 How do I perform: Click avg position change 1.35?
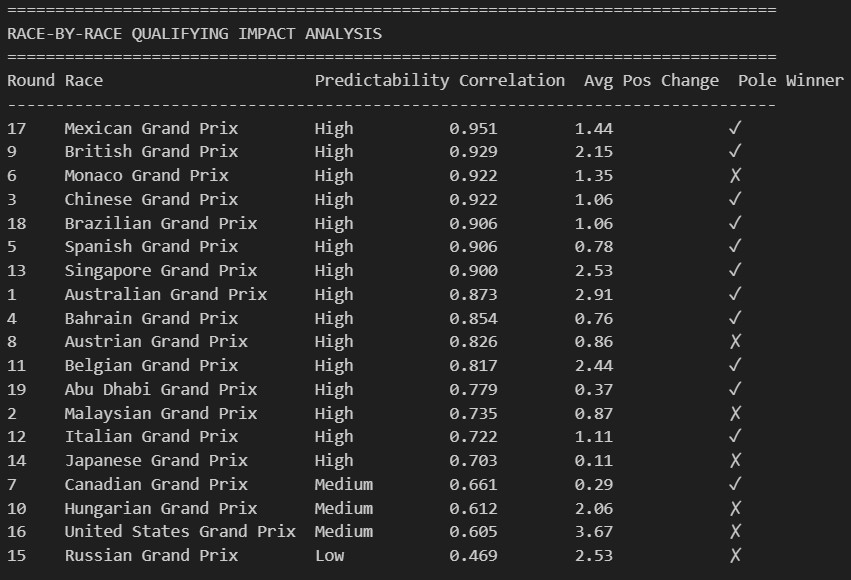click(594, 175)
